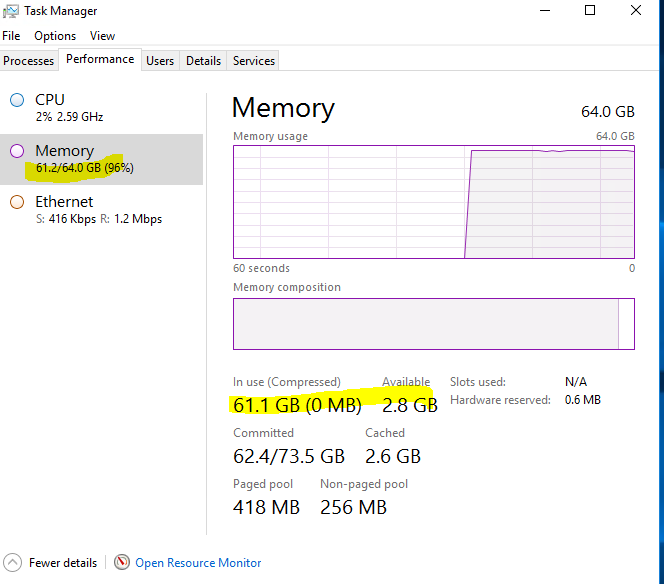Click the Open Resource Monitor link
Screen dimensions: 664x584
click(198, 563)
